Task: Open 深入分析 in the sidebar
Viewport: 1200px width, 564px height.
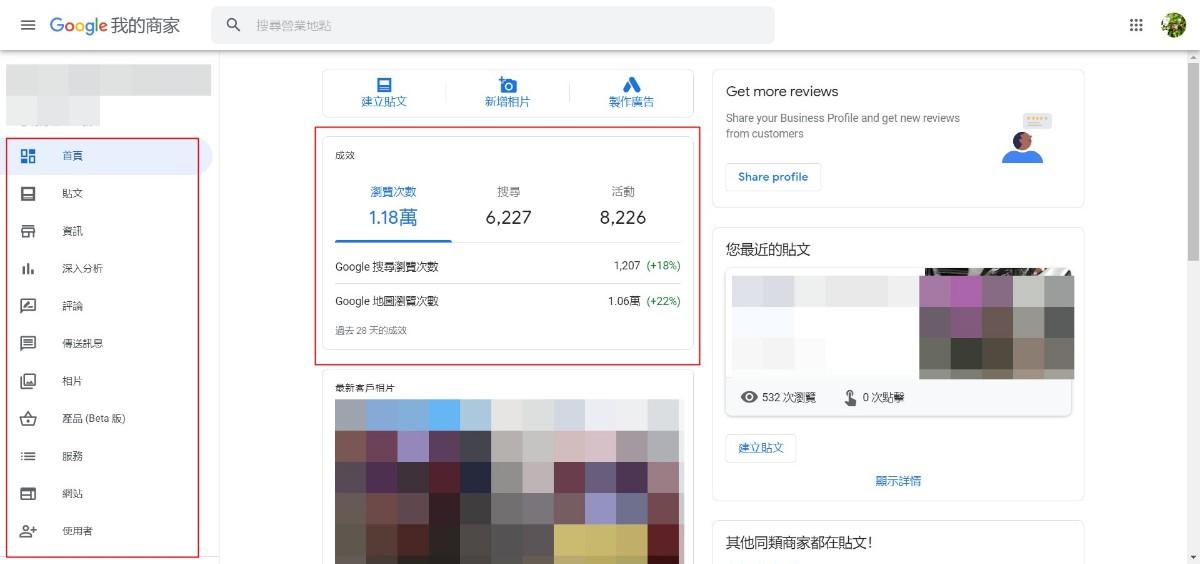Action: click(82, 268)
